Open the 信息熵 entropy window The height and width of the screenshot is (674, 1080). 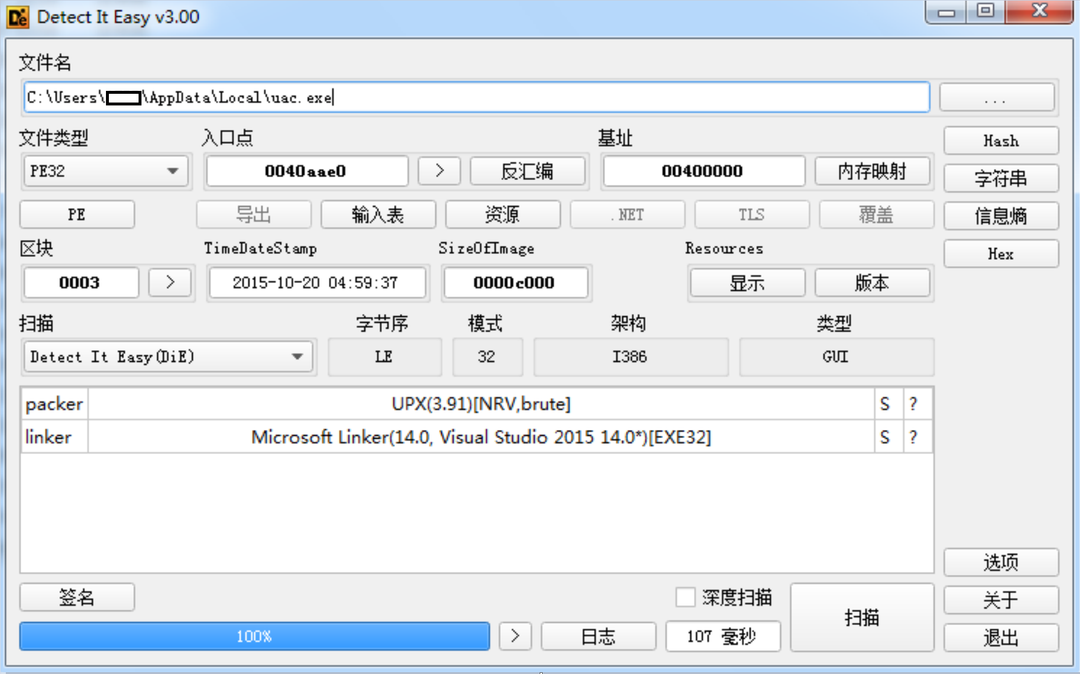click(1001, 216)
